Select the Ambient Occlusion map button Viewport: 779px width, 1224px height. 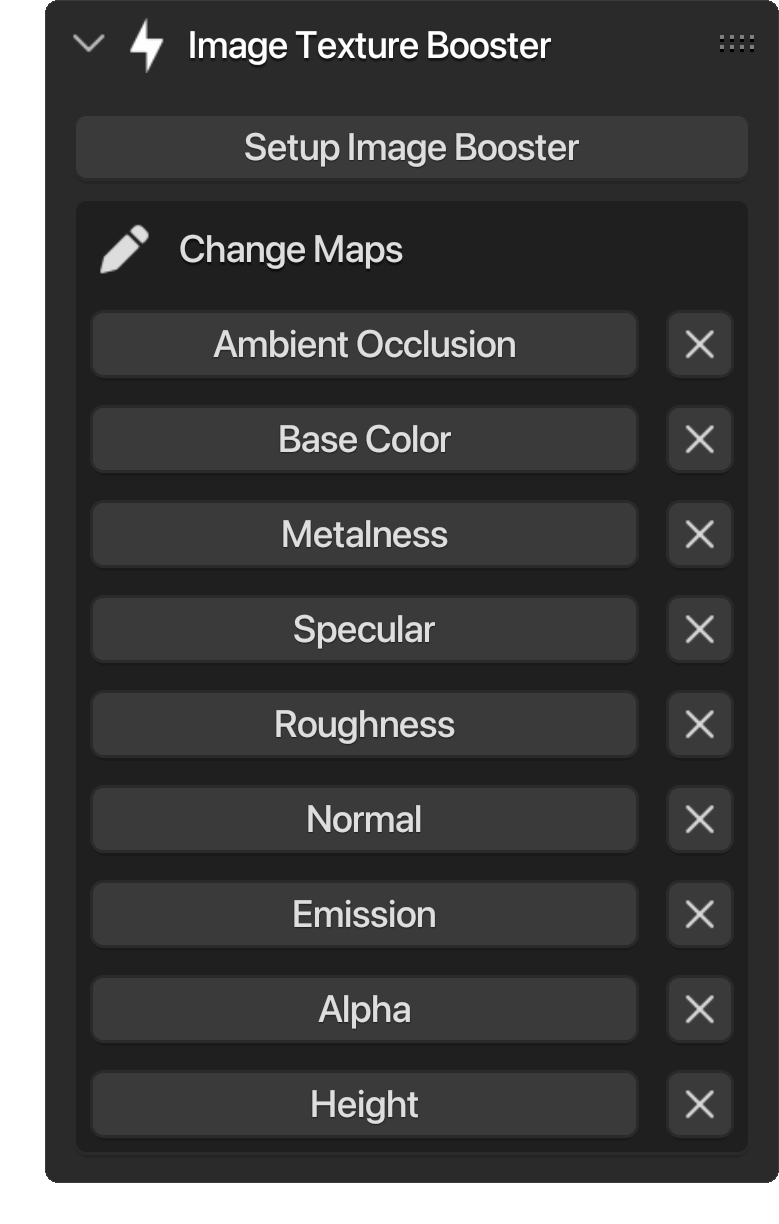pyautogui.click(x=365, y=345)
